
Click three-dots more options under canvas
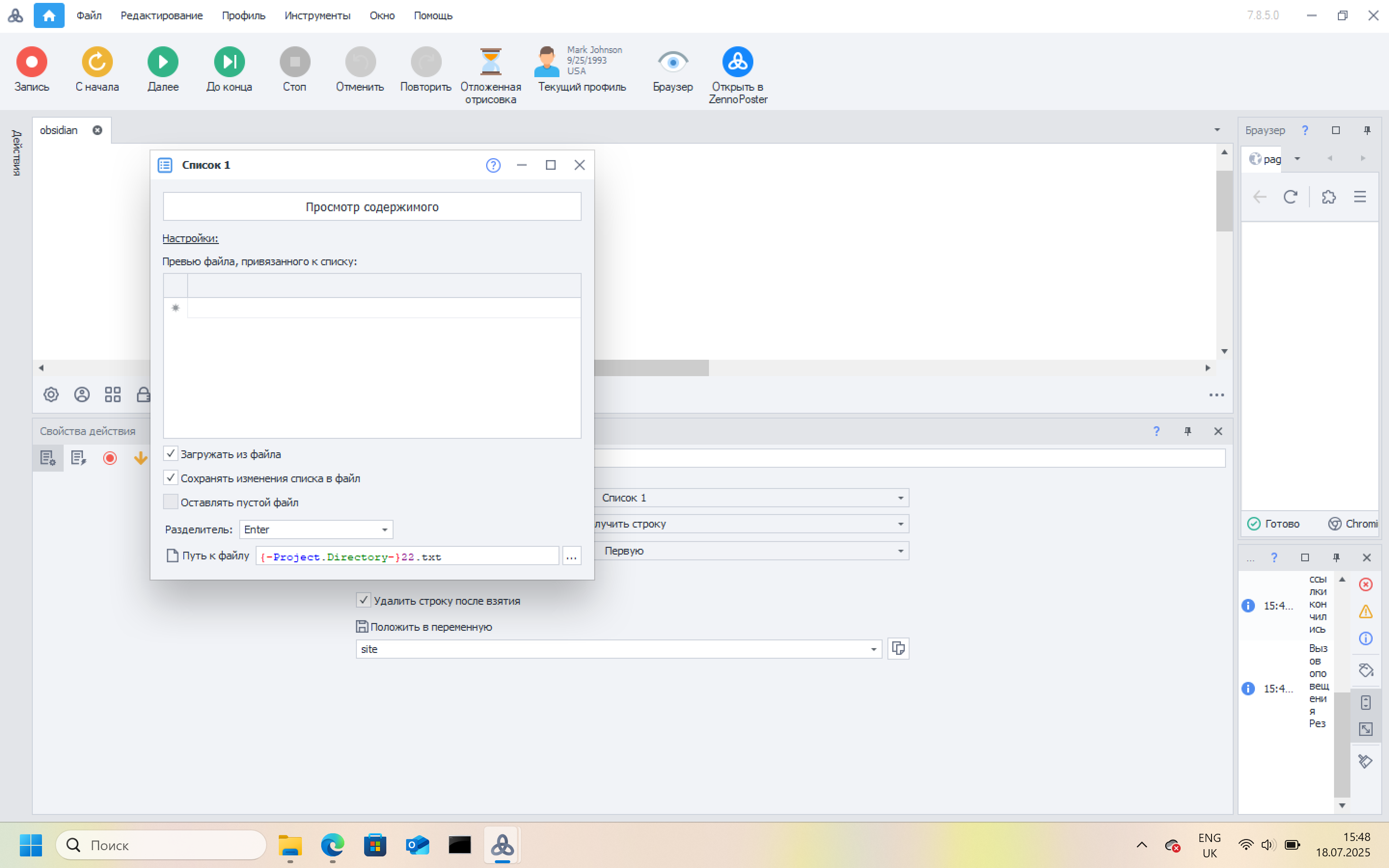pyautogui.click(x=1217, y=395)
